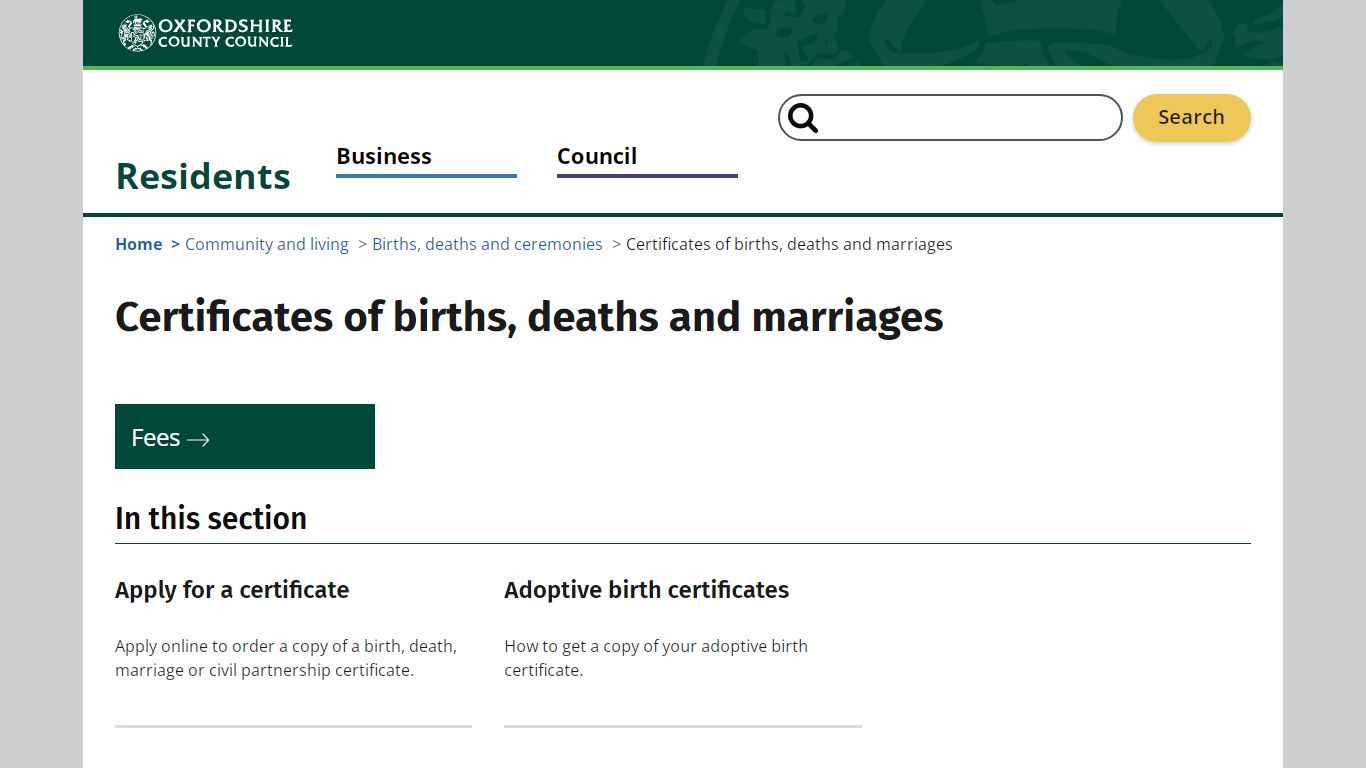Open the green Fees button
Image resolution: width=1366 pixels, height=768 pixels.
245,437
